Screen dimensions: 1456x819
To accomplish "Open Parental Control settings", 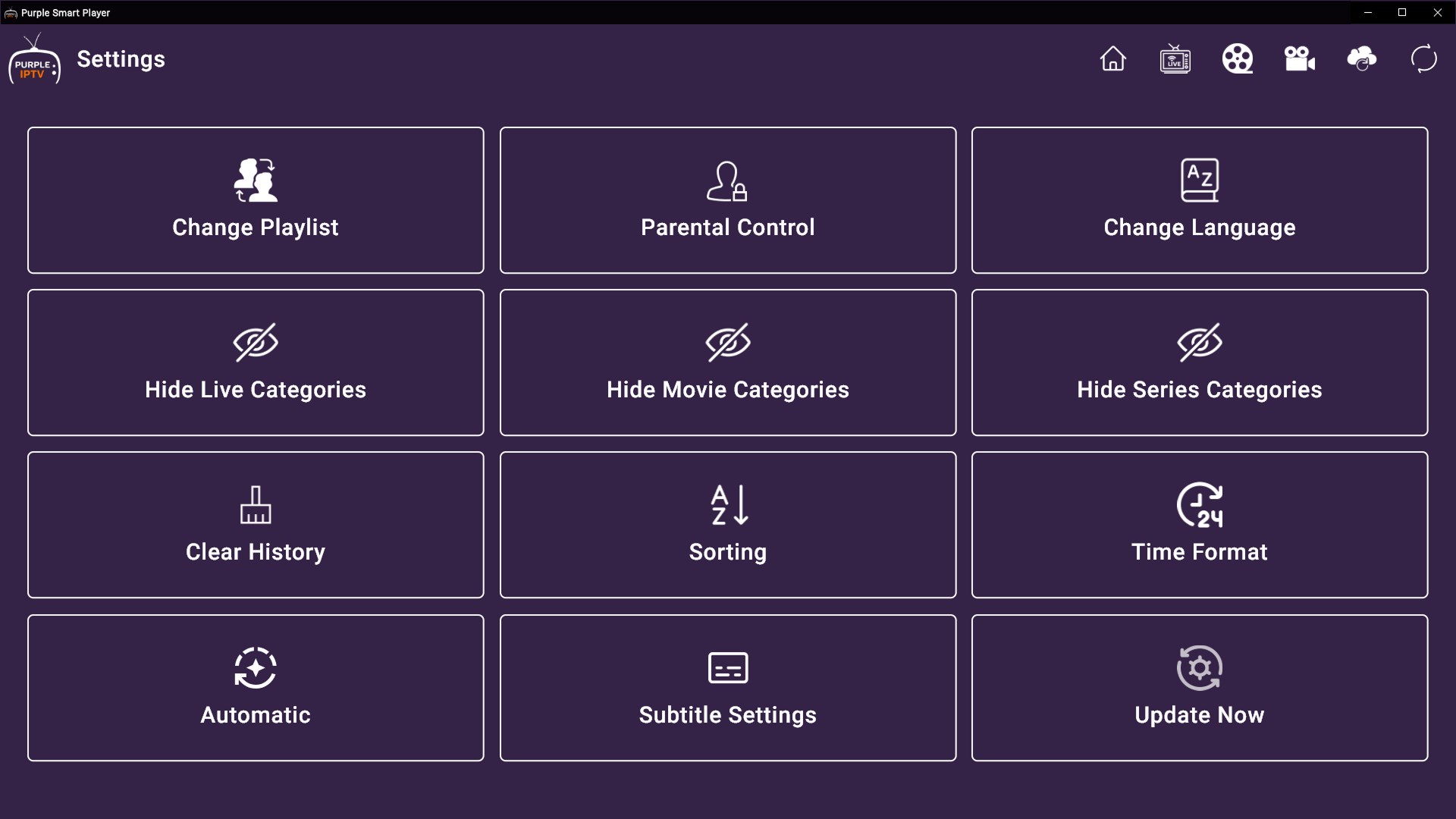I will [727, 200].
